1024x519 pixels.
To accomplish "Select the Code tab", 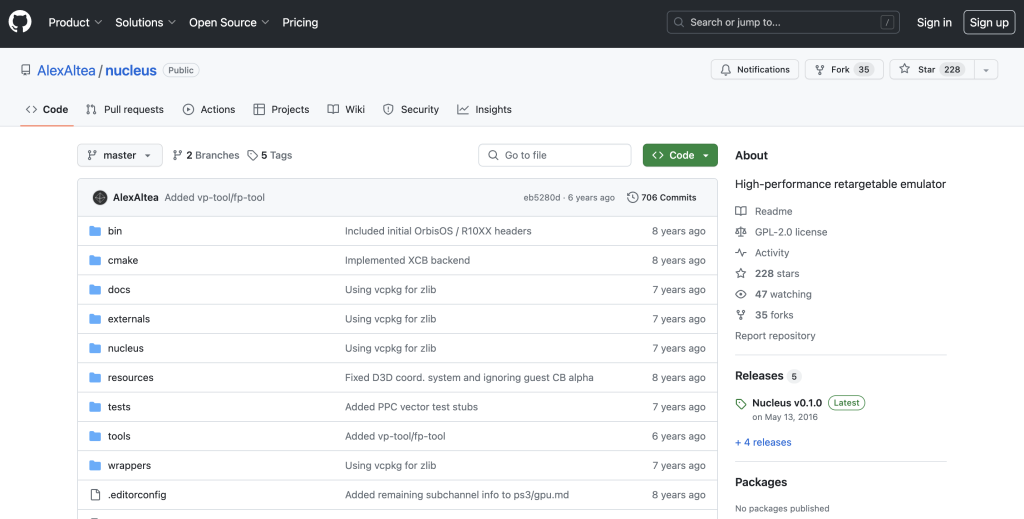I will [47, 110].
